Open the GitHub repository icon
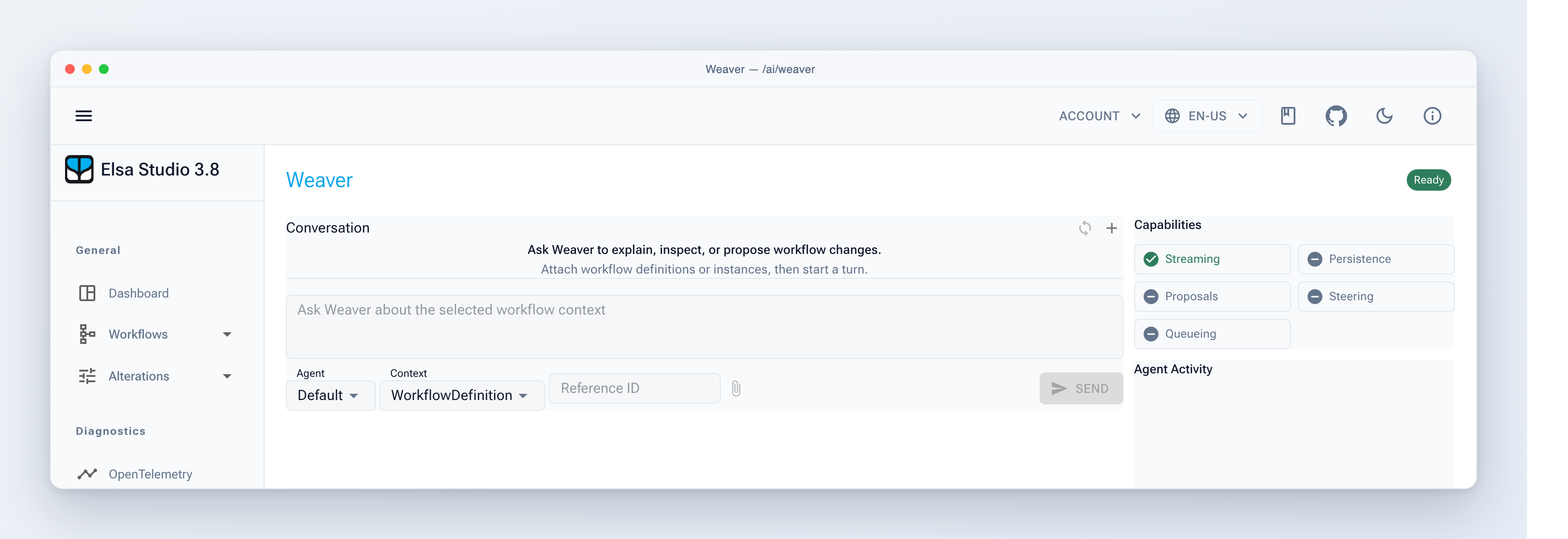Image resolution: width=1568 pixels, height=539 pixels. pyautogui.click(x=1336, y=115)
